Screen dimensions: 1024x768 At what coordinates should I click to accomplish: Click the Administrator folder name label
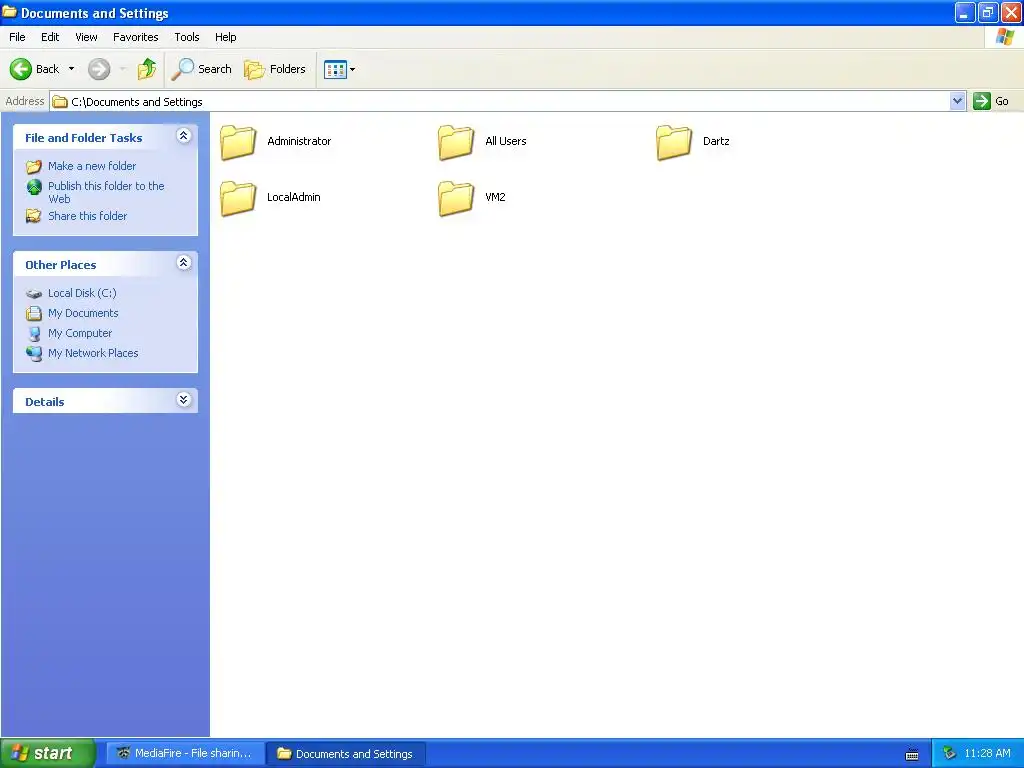click(299, 141)
